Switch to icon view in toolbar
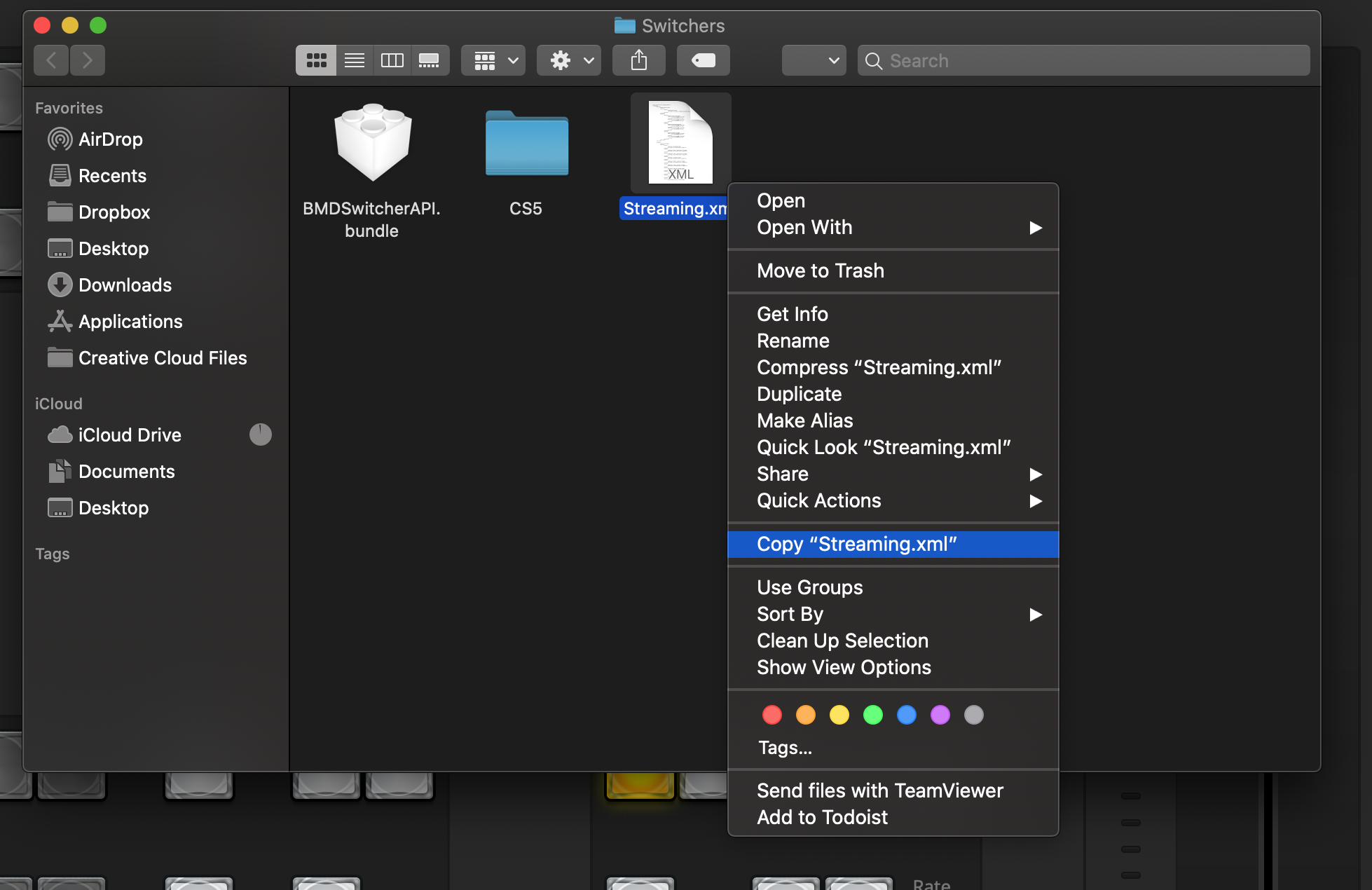1372x890 pixels. coord(316,60)
